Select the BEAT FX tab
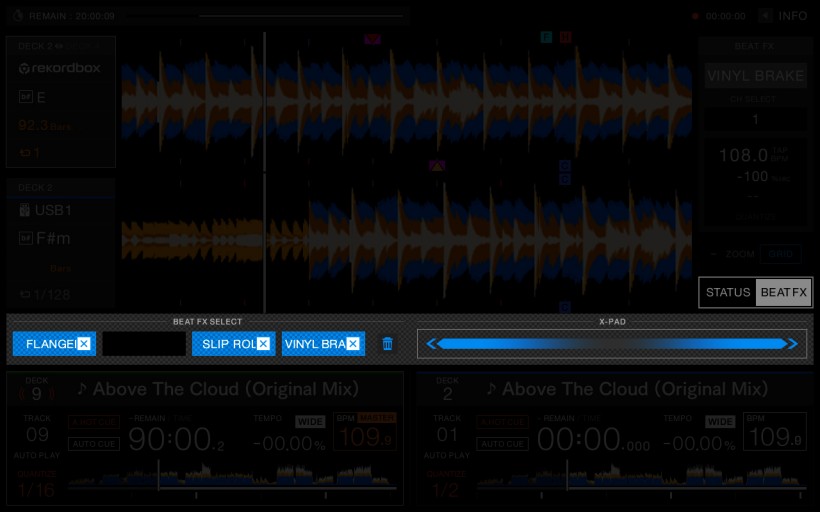 tap(783, 292)
